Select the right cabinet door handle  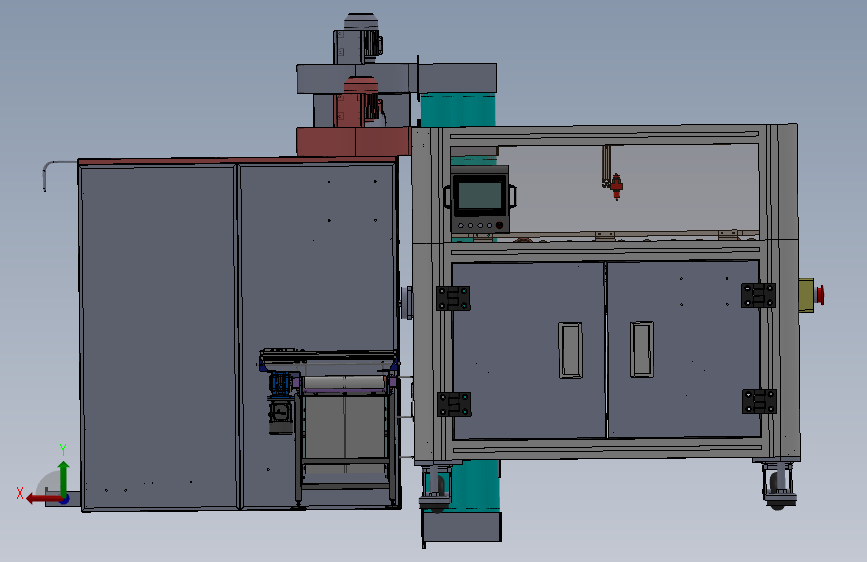point(641,350)
